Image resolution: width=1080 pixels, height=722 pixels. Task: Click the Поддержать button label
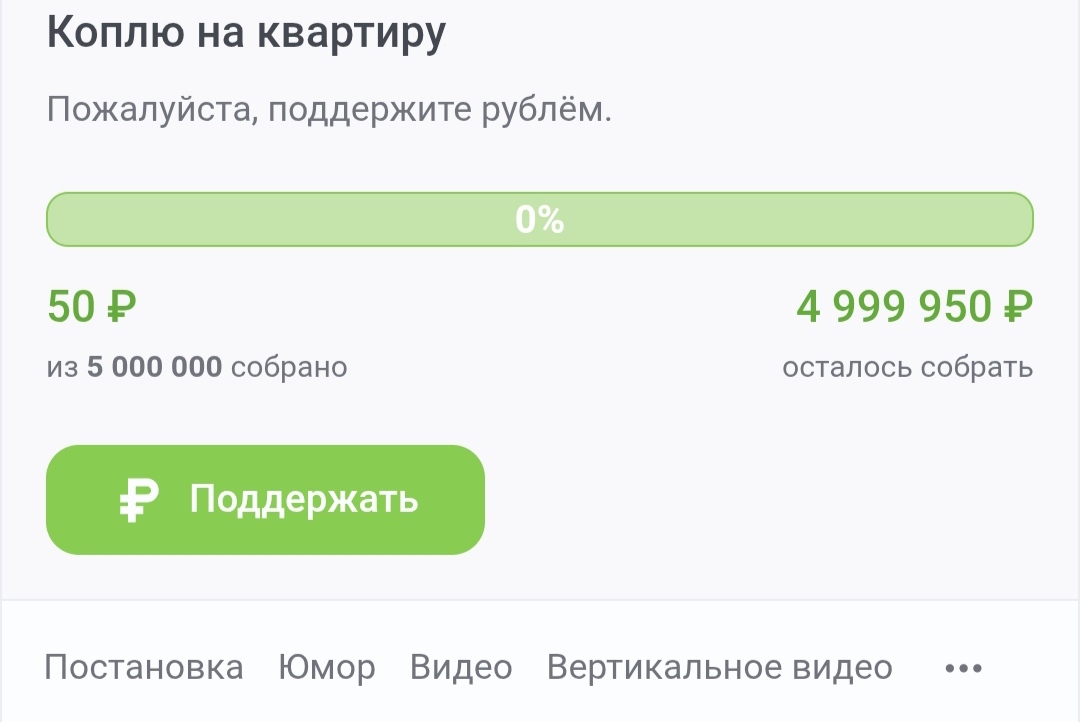point(304,499)
